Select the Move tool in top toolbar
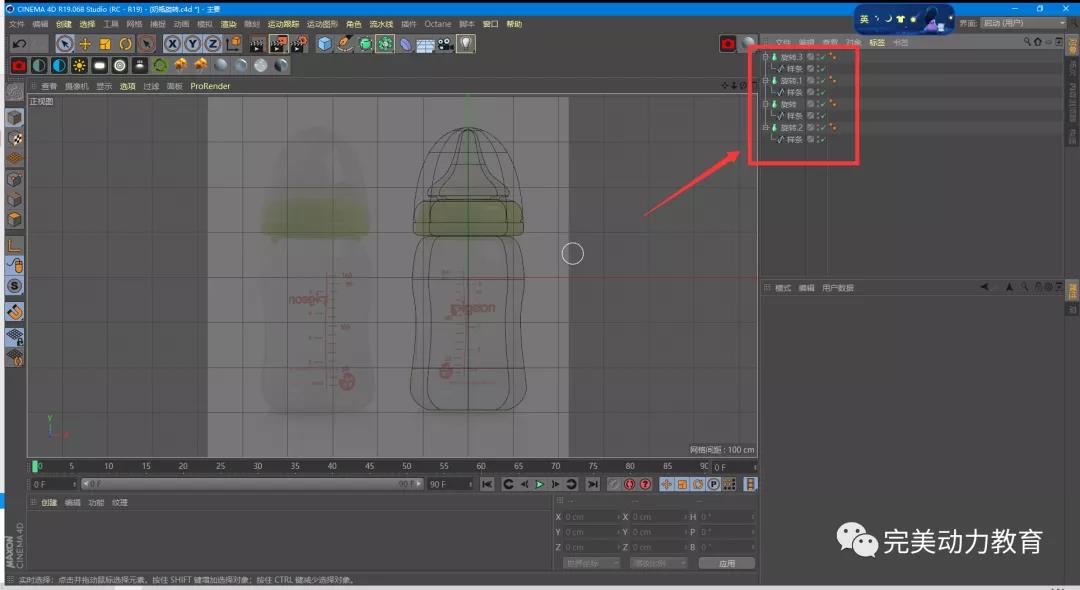The height and width of the screenshot is (590, 1080). point(85,43)
